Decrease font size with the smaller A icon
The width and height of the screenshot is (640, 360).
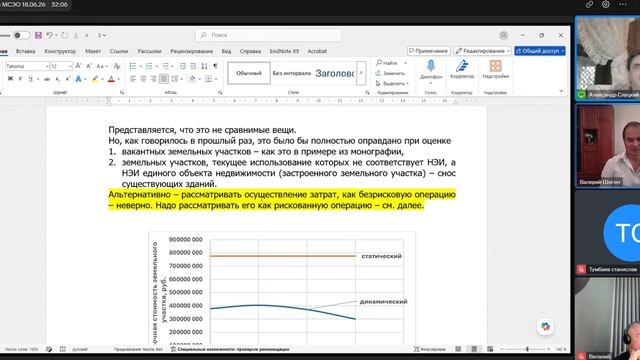(x=89, y=66)
